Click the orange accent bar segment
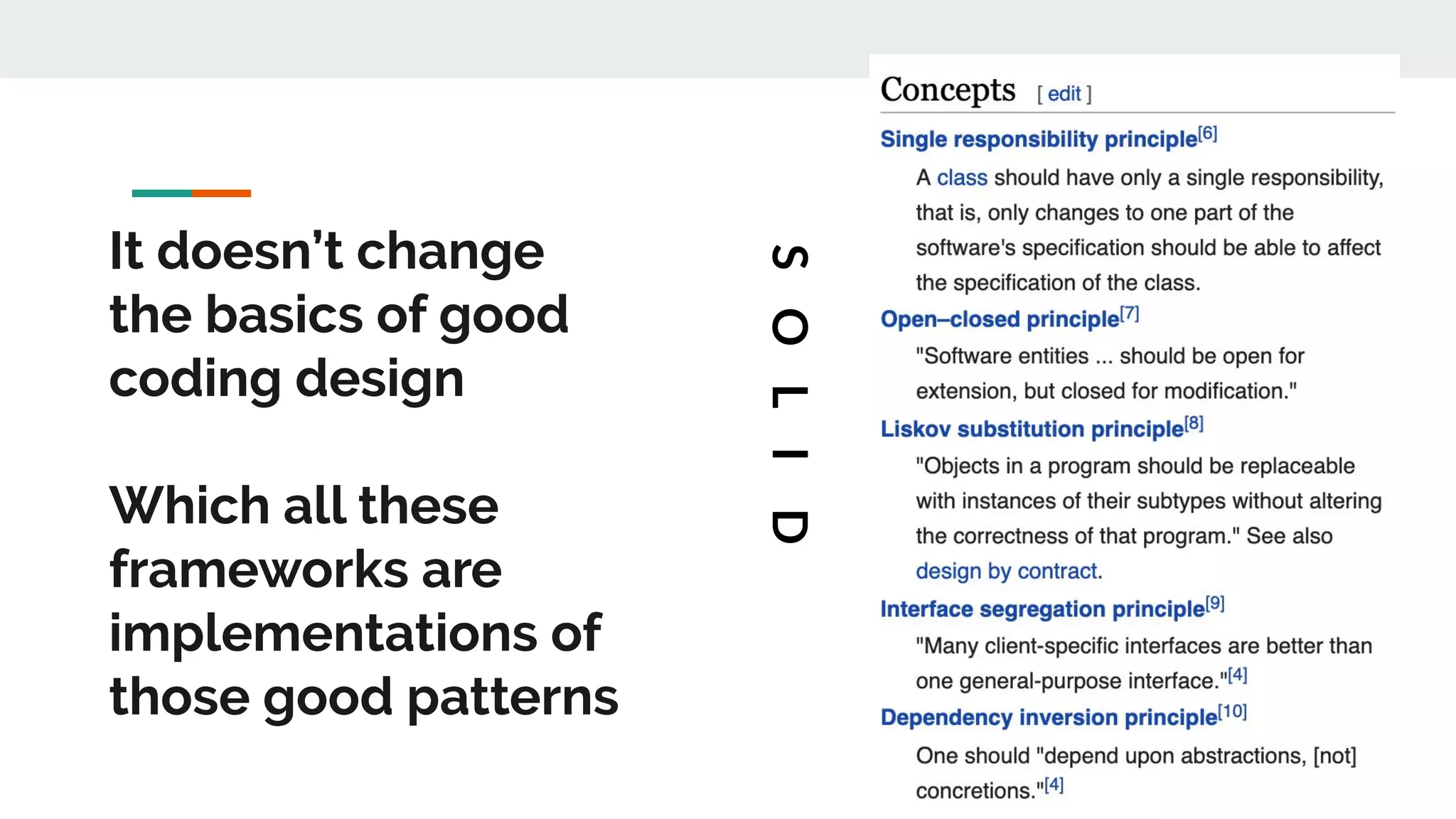This screenshot has width=1456, height=819. coord(221,193)
